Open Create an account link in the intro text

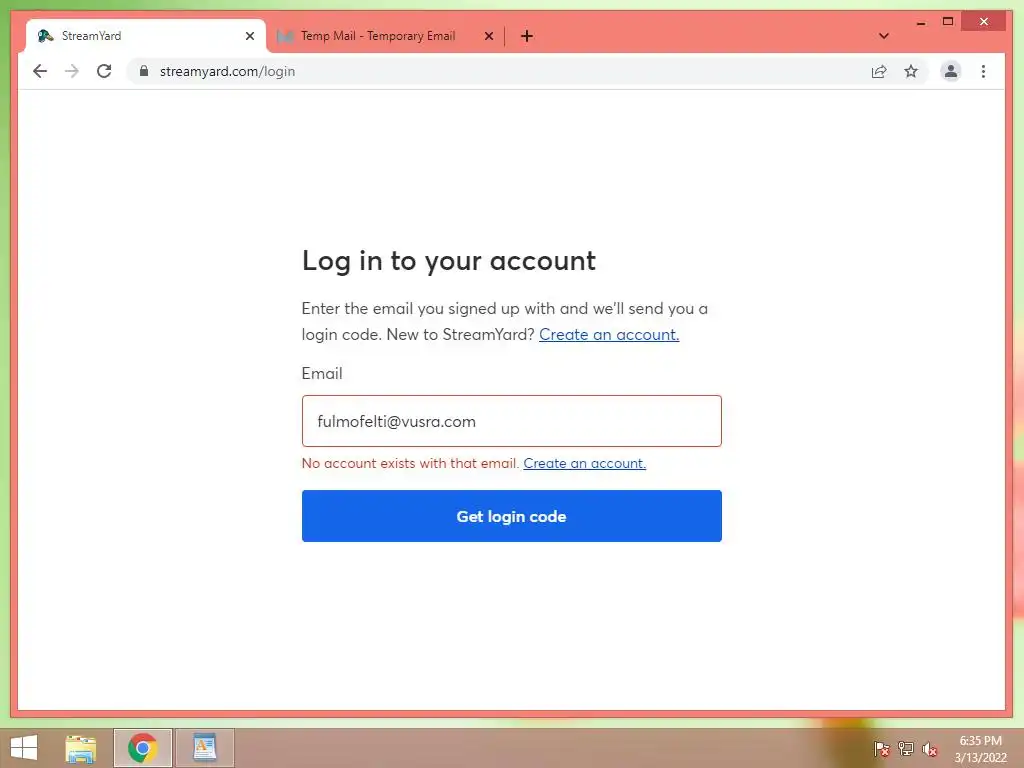(609, 334)
